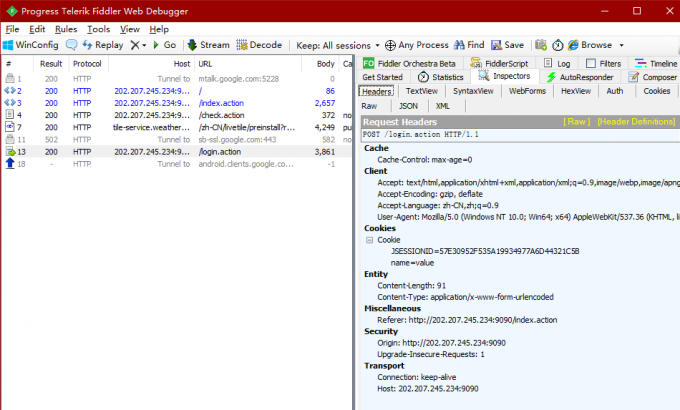
Task: Switch to the Filters tab
Action: pyautogui.click(x=603, y=63)
